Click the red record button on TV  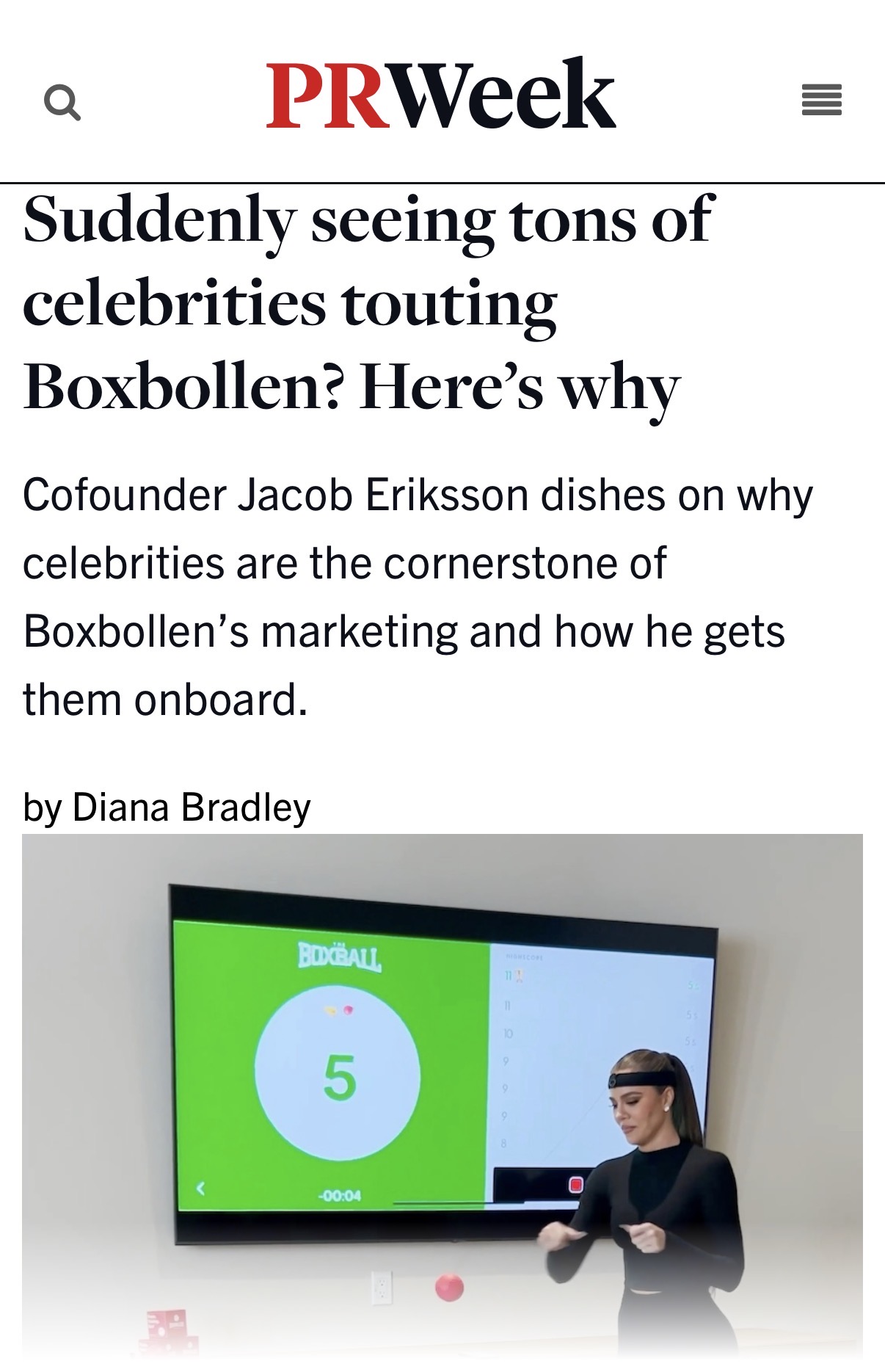576,1185
